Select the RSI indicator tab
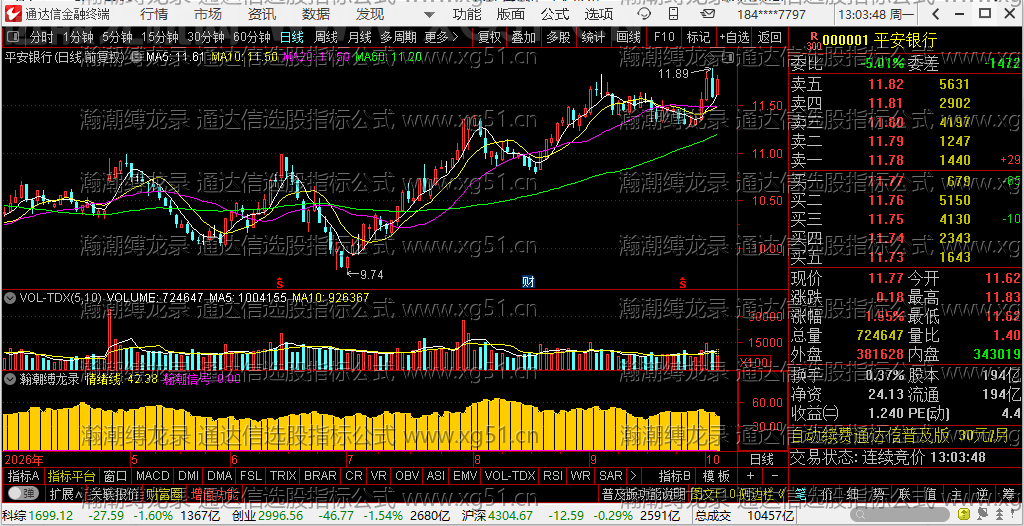1024x526 pixels. point(553,475)
